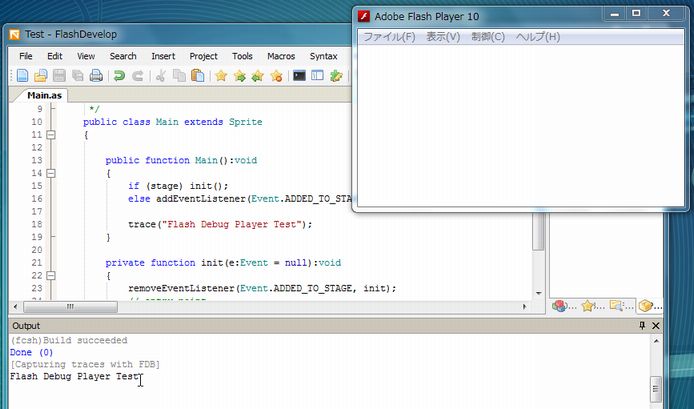This screenshot has height=409, width=694.
Task: Click the Output panel scrollbar thumb
Action: click(656, 390)
